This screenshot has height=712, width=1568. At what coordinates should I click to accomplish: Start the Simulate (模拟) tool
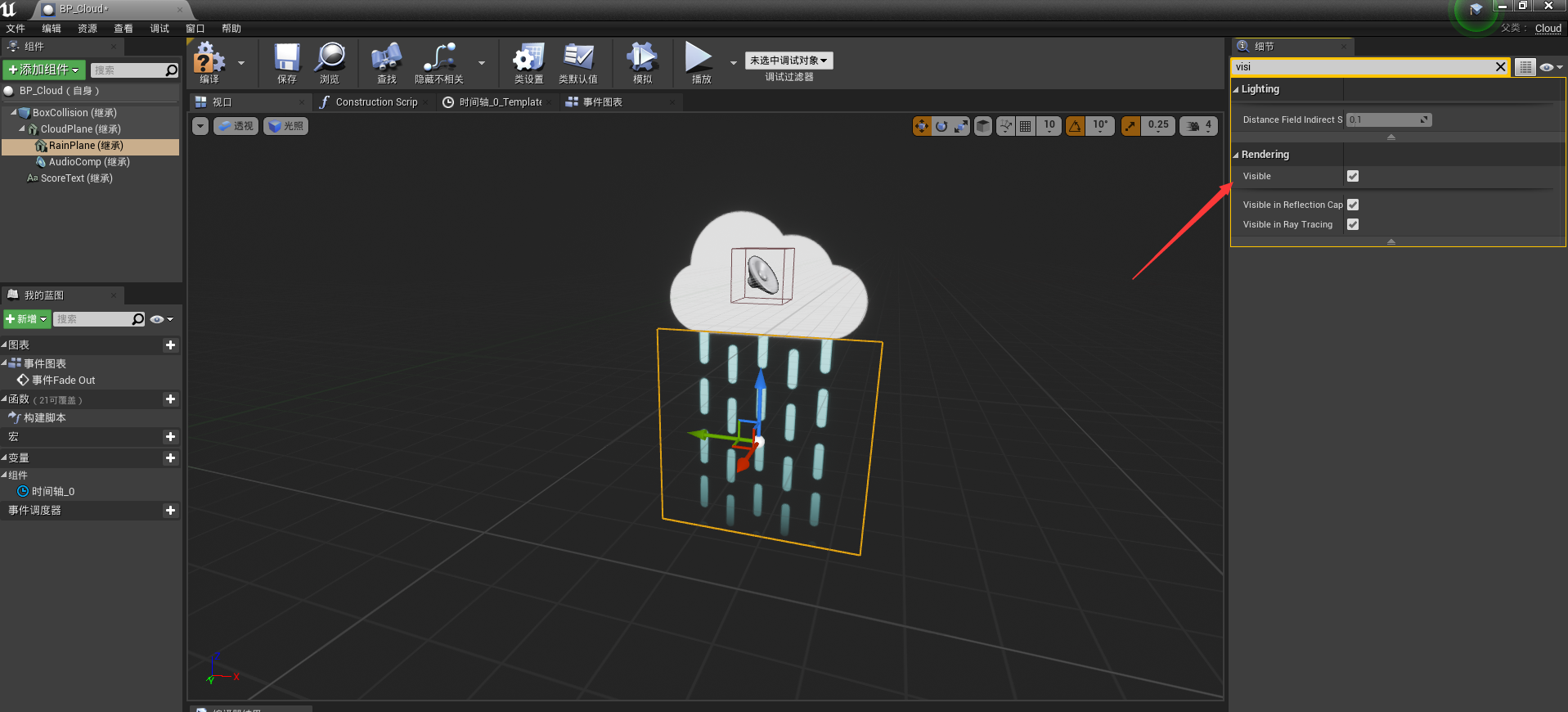642,59
